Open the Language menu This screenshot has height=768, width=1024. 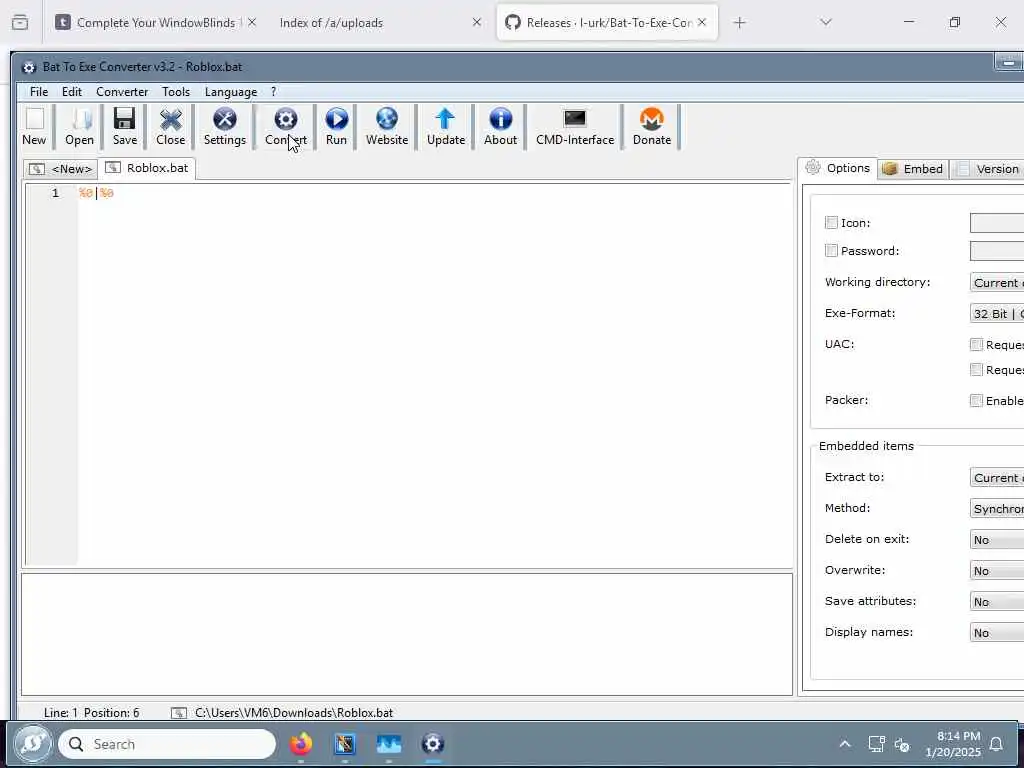pos(231,92)
